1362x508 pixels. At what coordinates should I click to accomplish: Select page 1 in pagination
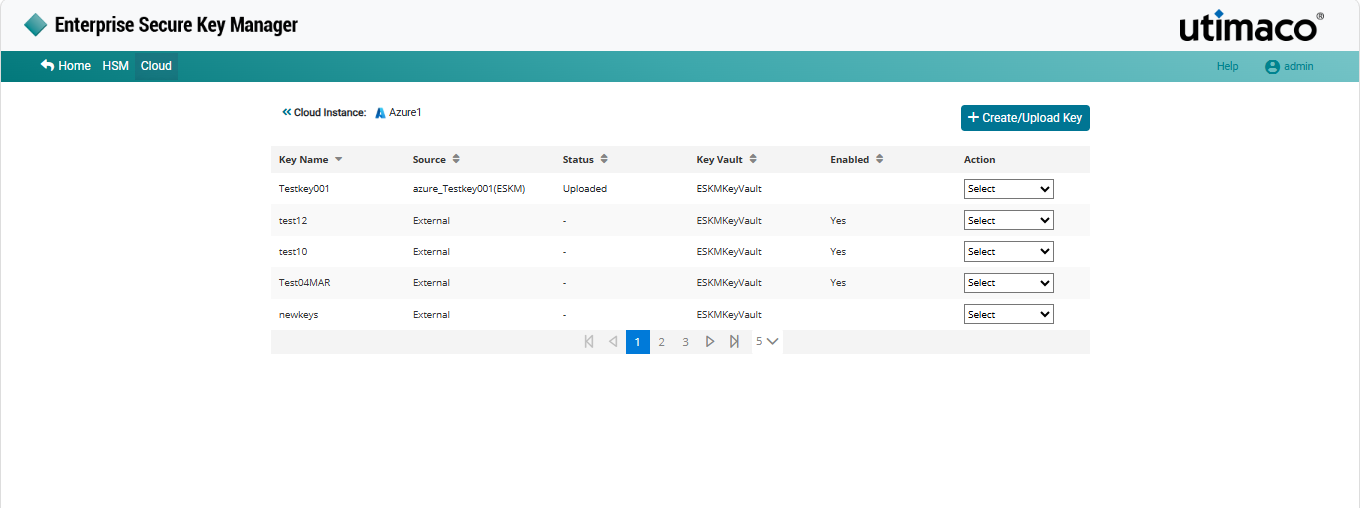pos(638,342)
